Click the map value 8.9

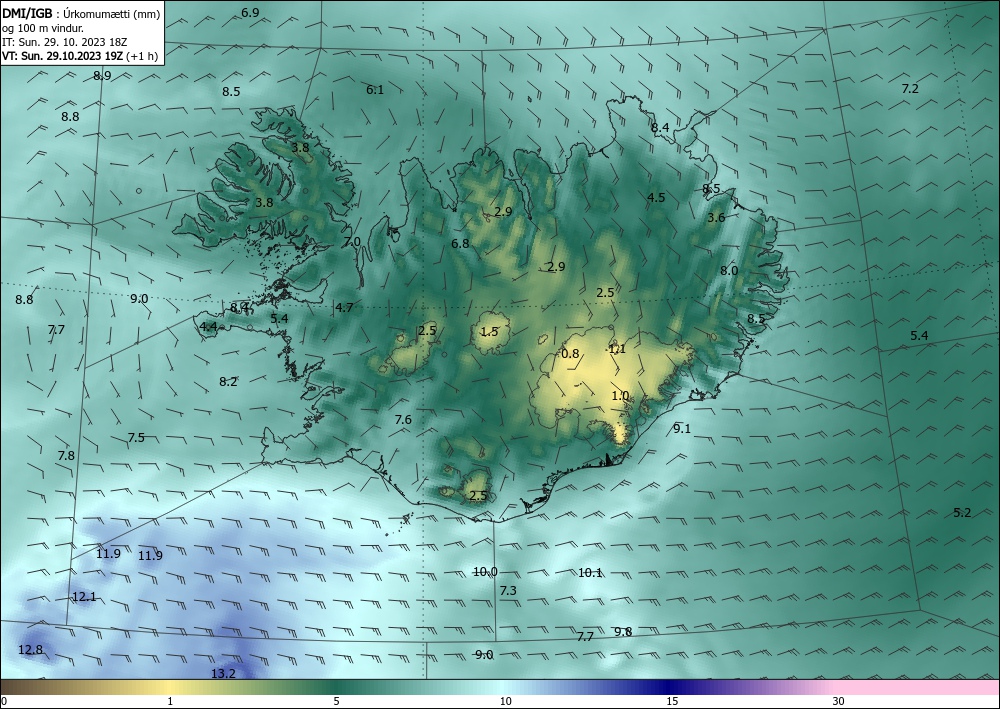tap(102, 75)
